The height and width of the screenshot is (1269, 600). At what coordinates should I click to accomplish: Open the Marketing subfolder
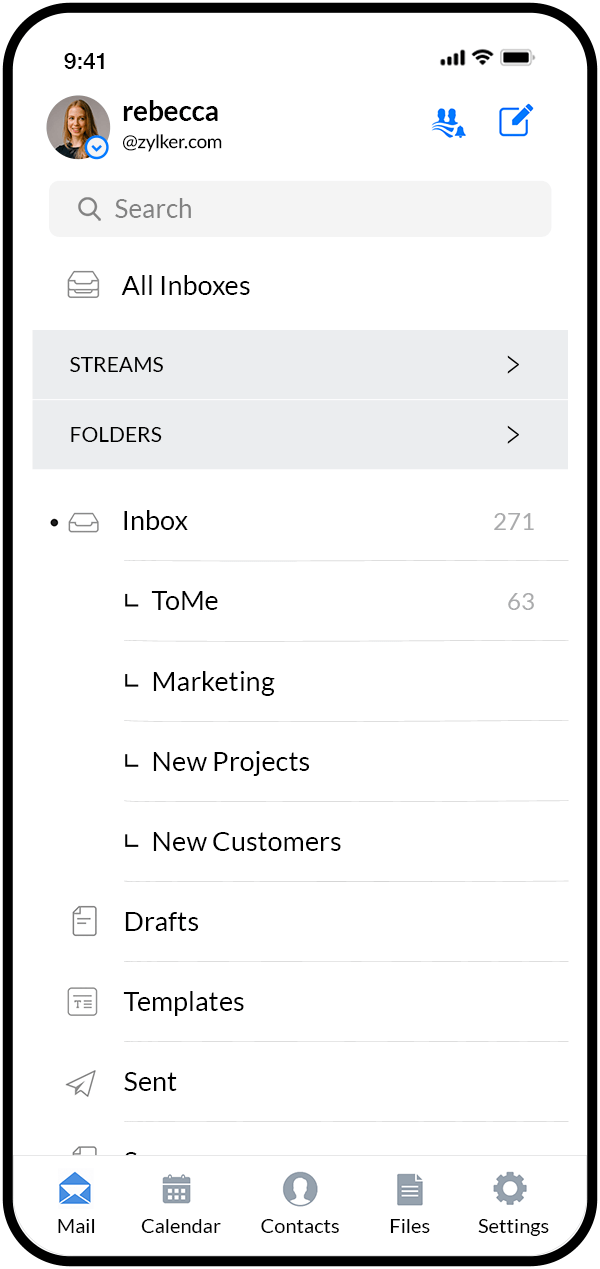[x=213, y=682]
